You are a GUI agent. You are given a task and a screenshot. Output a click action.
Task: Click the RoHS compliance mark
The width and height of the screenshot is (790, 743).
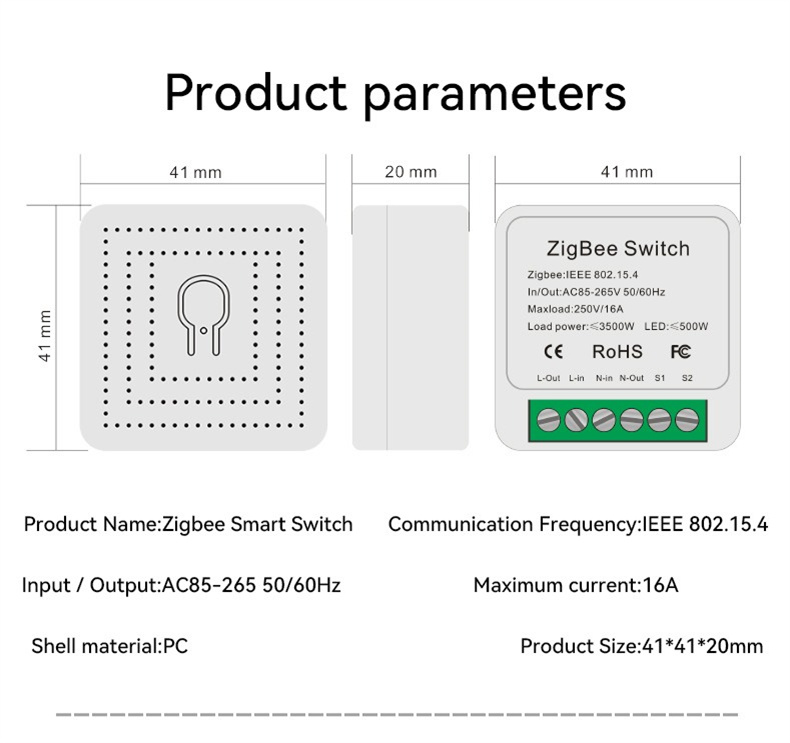coord(617,352)
